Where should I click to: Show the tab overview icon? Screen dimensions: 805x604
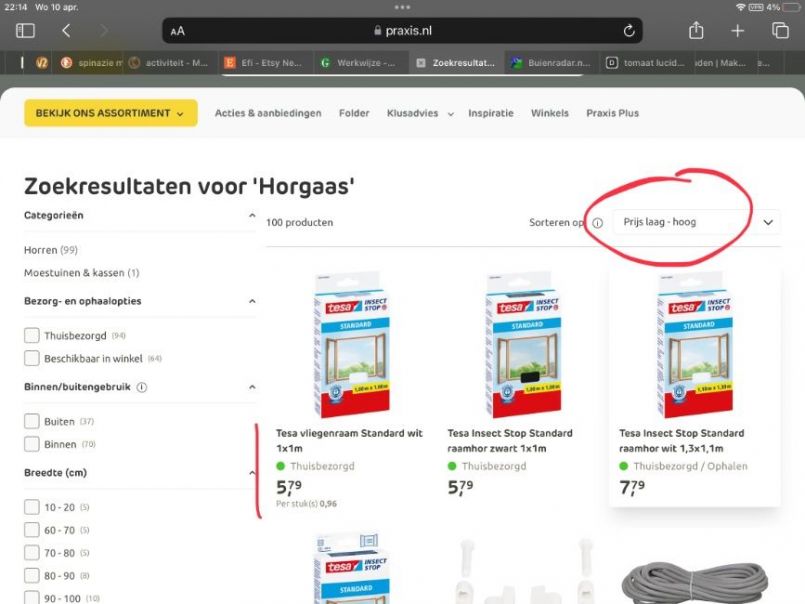pyautogui.click(x=780, y=31)
